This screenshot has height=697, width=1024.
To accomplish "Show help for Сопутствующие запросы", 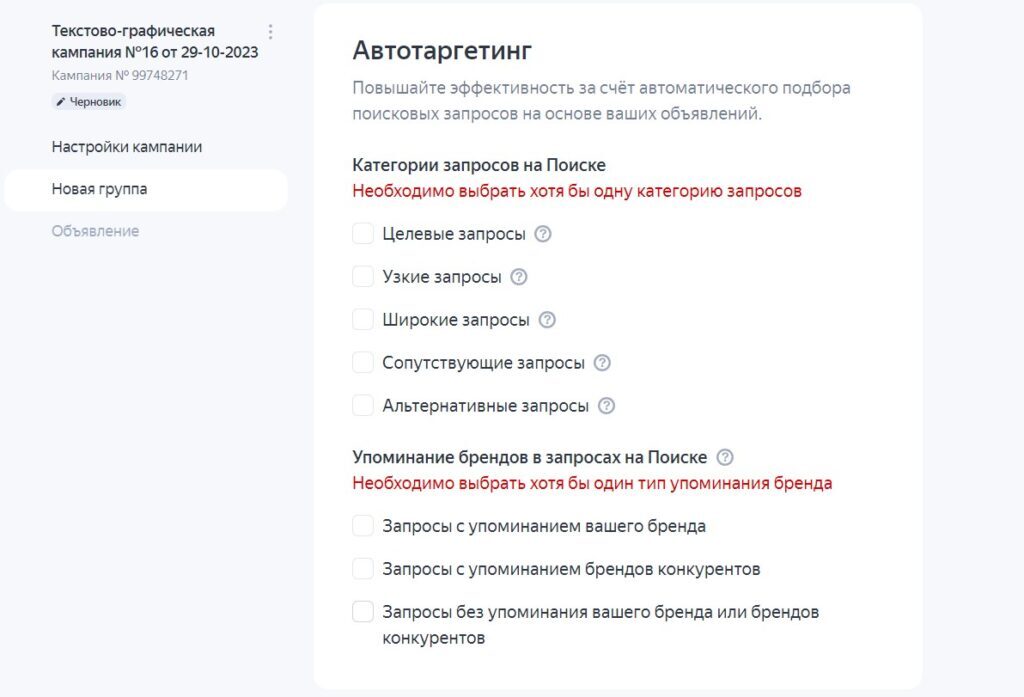I will [602, 363].
